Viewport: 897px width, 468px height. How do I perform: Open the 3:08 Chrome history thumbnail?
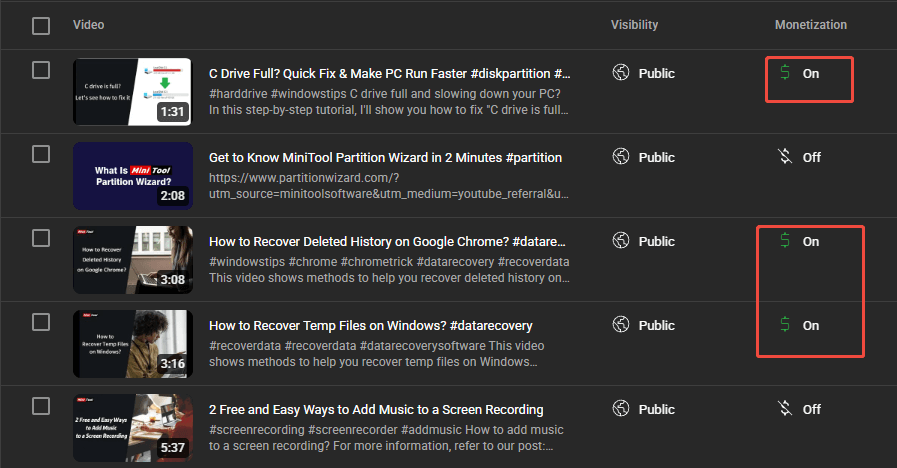click(x=132, y=260)
